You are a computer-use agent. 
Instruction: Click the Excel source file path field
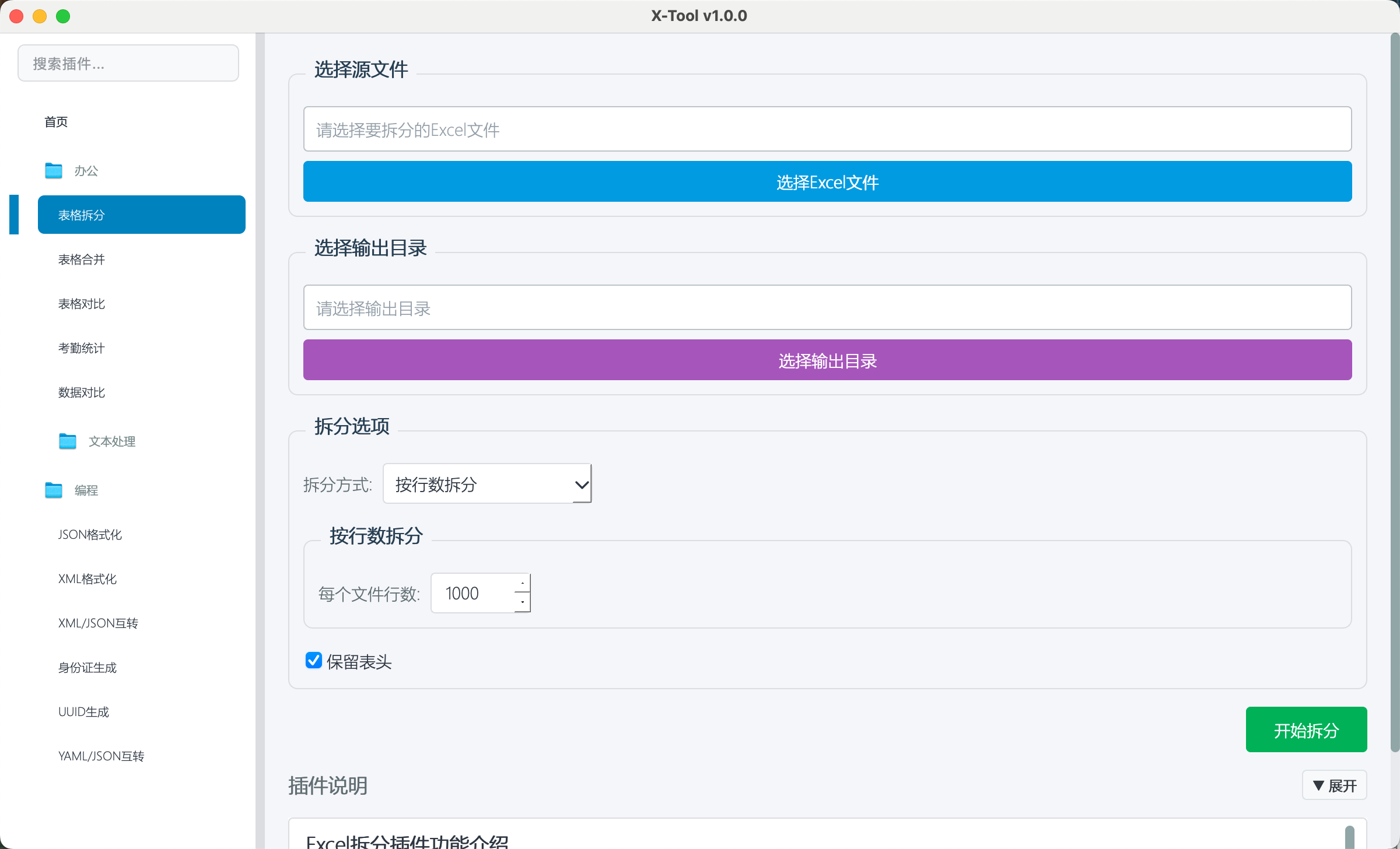pyautogui.click(x=827, y=129)
